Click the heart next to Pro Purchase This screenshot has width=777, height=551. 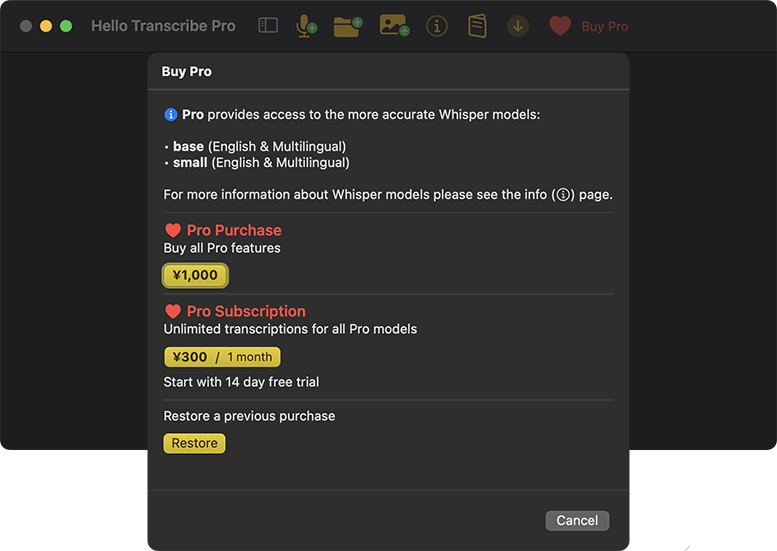tap(173, 230)
